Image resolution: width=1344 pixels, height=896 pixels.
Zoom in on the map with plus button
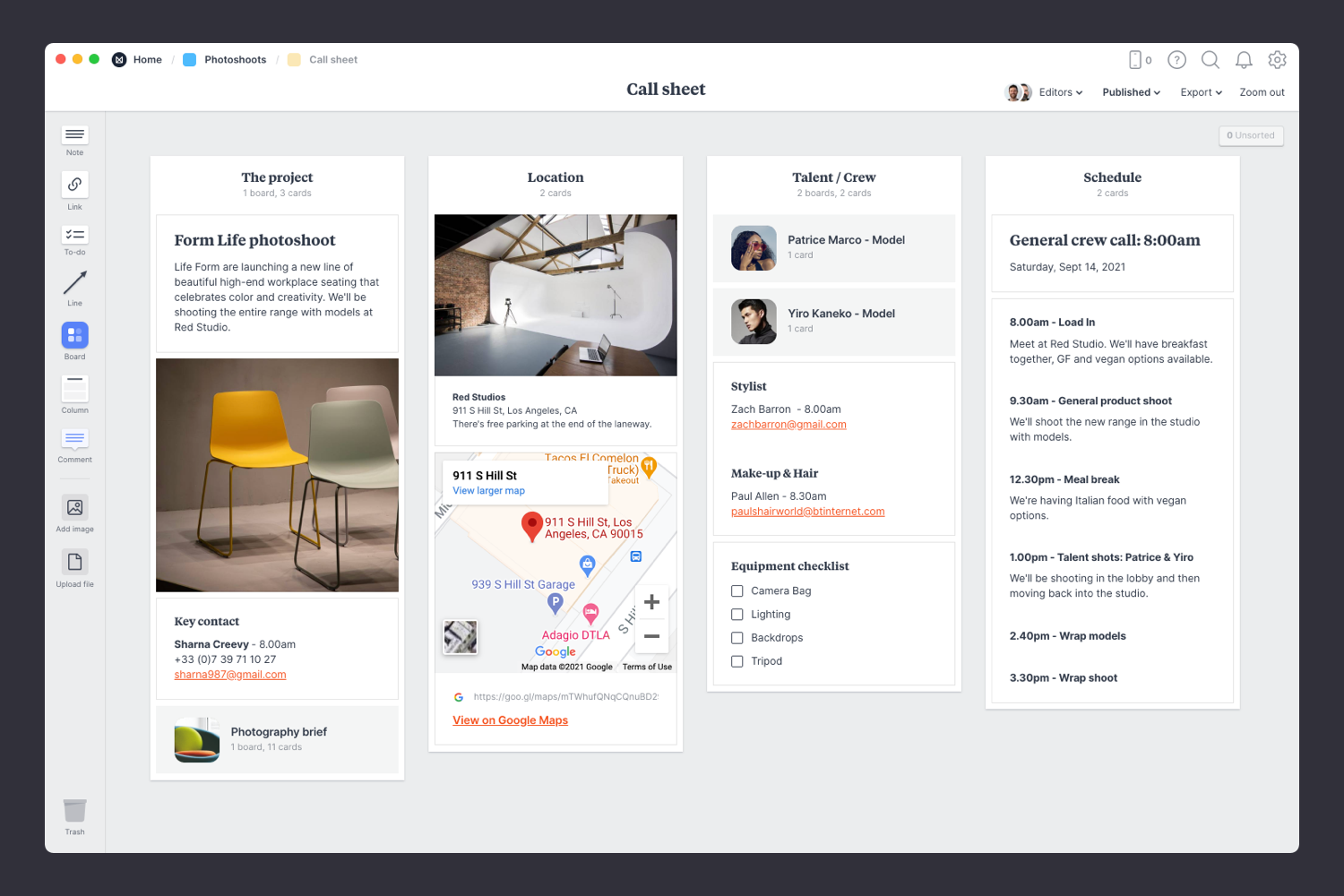click(651, 601)
